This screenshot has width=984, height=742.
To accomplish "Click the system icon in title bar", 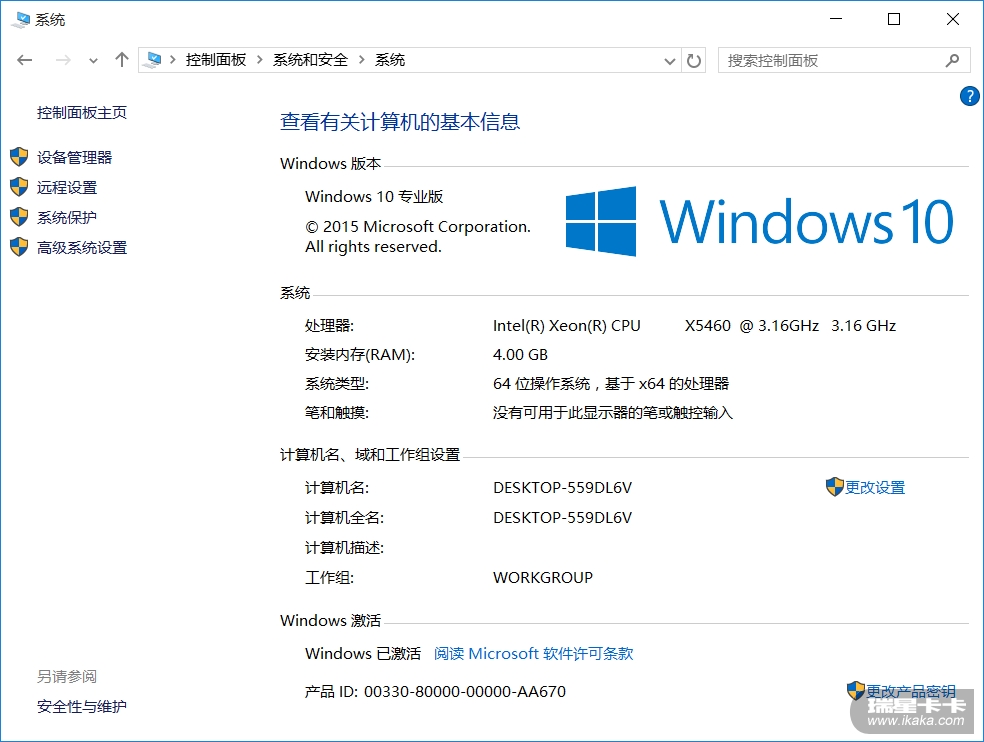I will 20,20.
